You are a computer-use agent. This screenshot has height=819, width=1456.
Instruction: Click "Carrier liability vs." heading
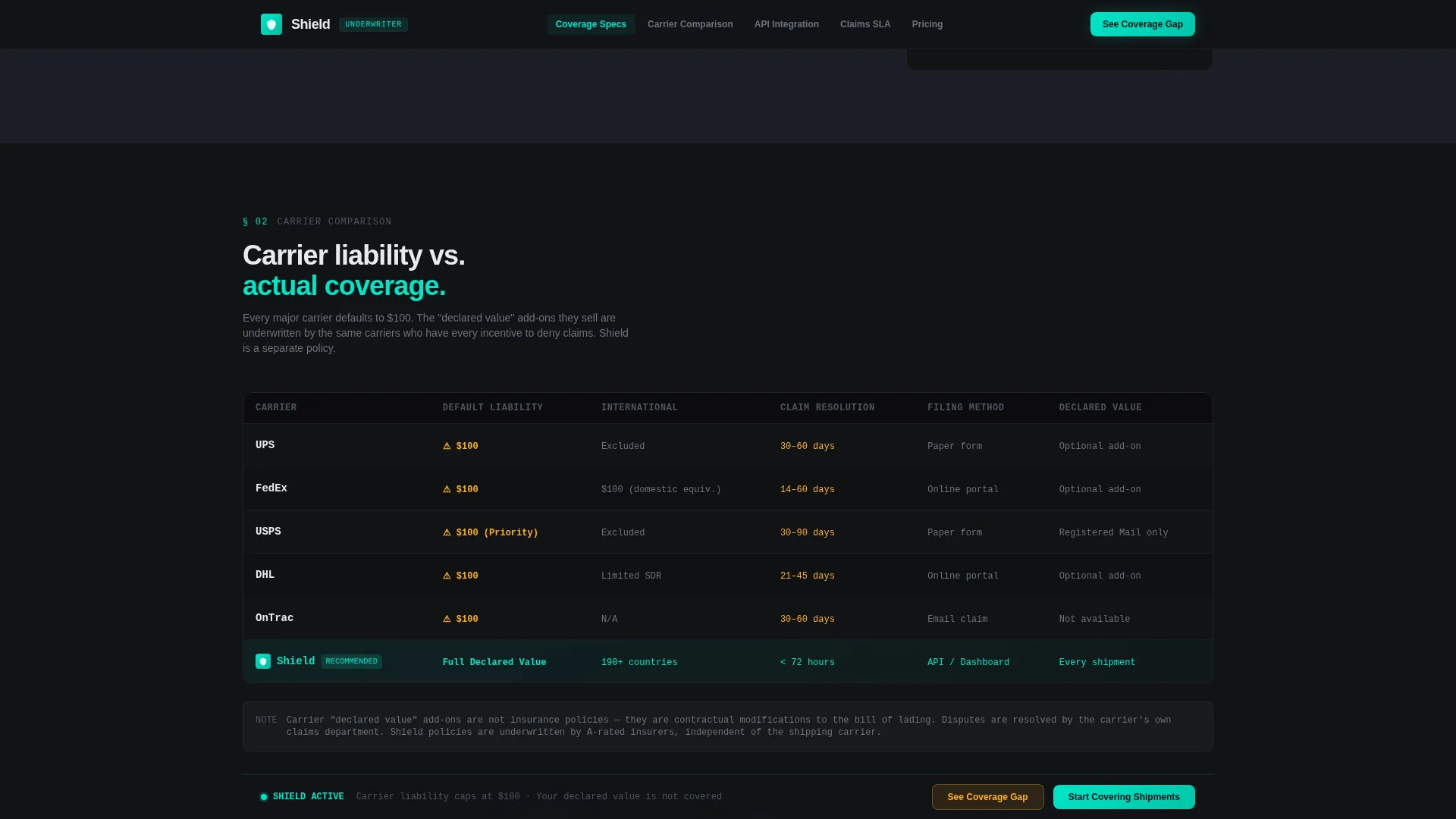[x=354, y=256]
